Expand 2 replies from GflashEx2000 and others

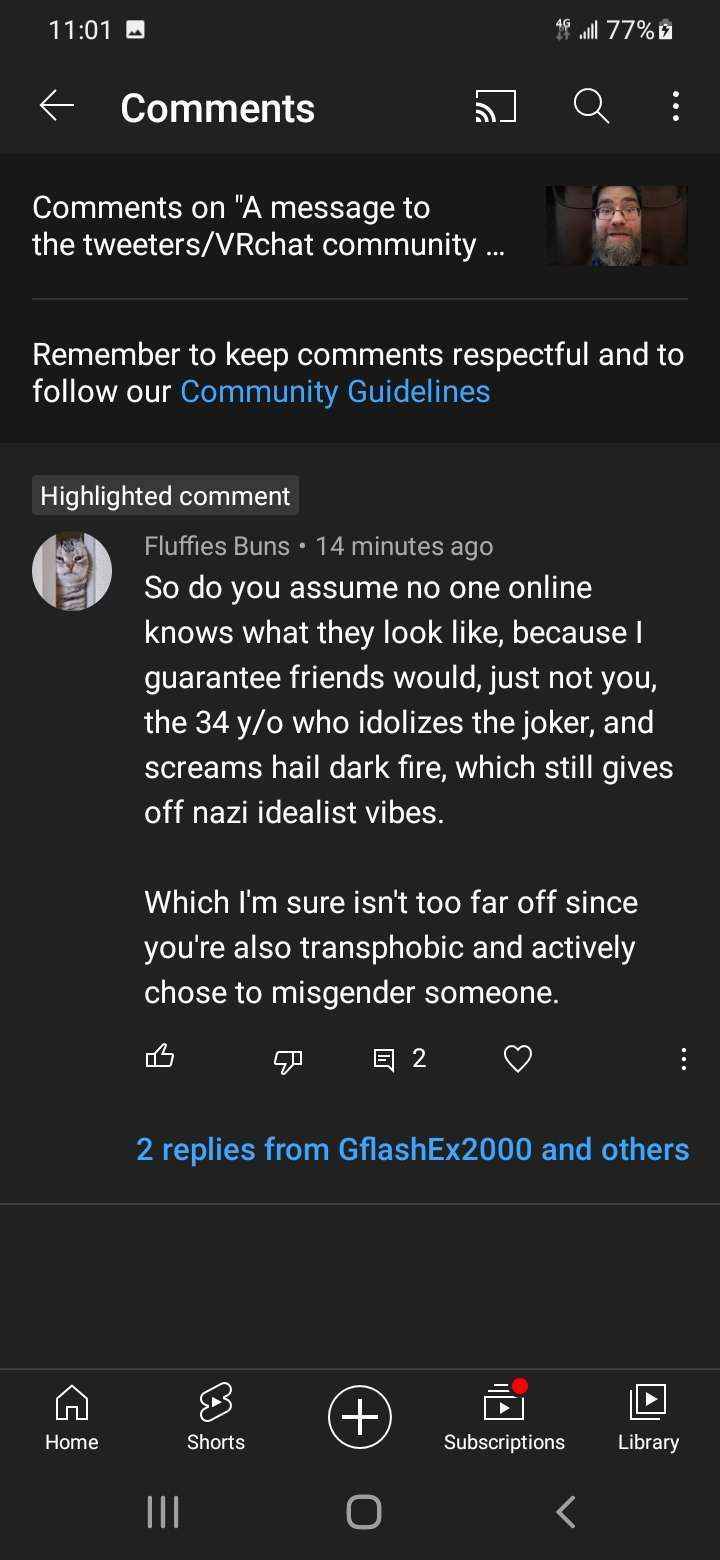coord(413,1149)
